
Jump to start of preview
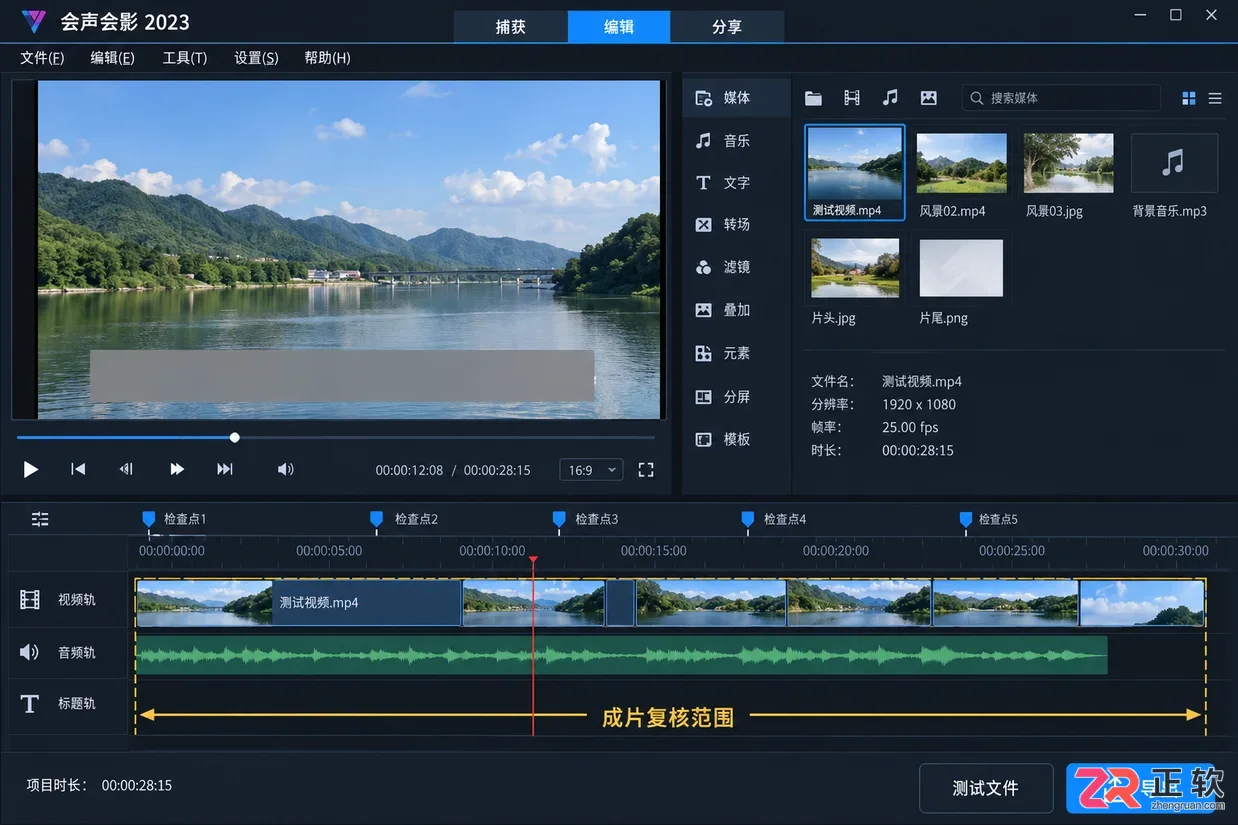(x=78, y=469)
